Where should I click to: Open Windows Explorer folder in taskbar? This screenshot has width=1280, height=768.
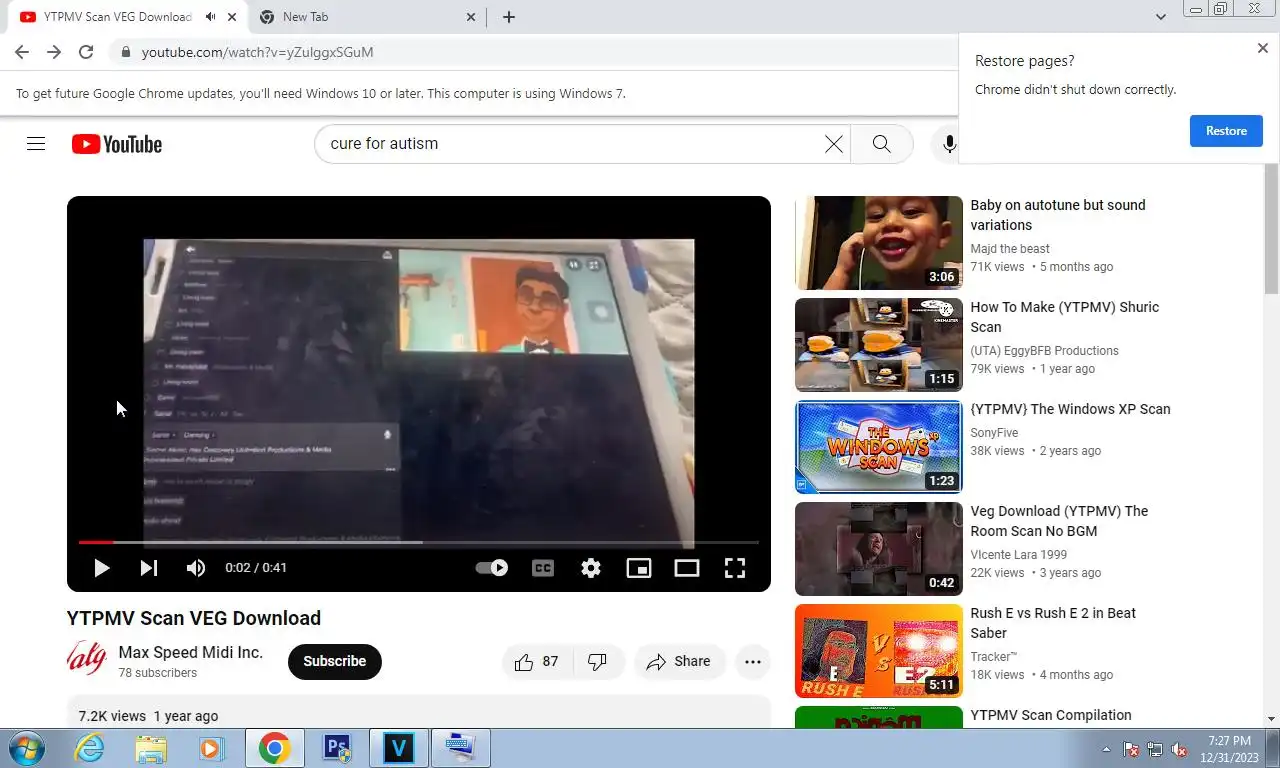[x=151, y=748]
